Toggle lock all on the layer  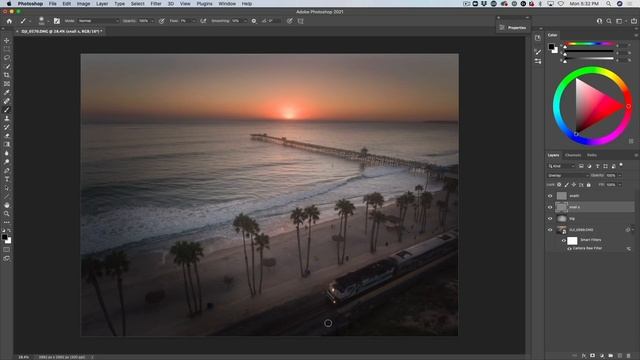tap(589, 185)
